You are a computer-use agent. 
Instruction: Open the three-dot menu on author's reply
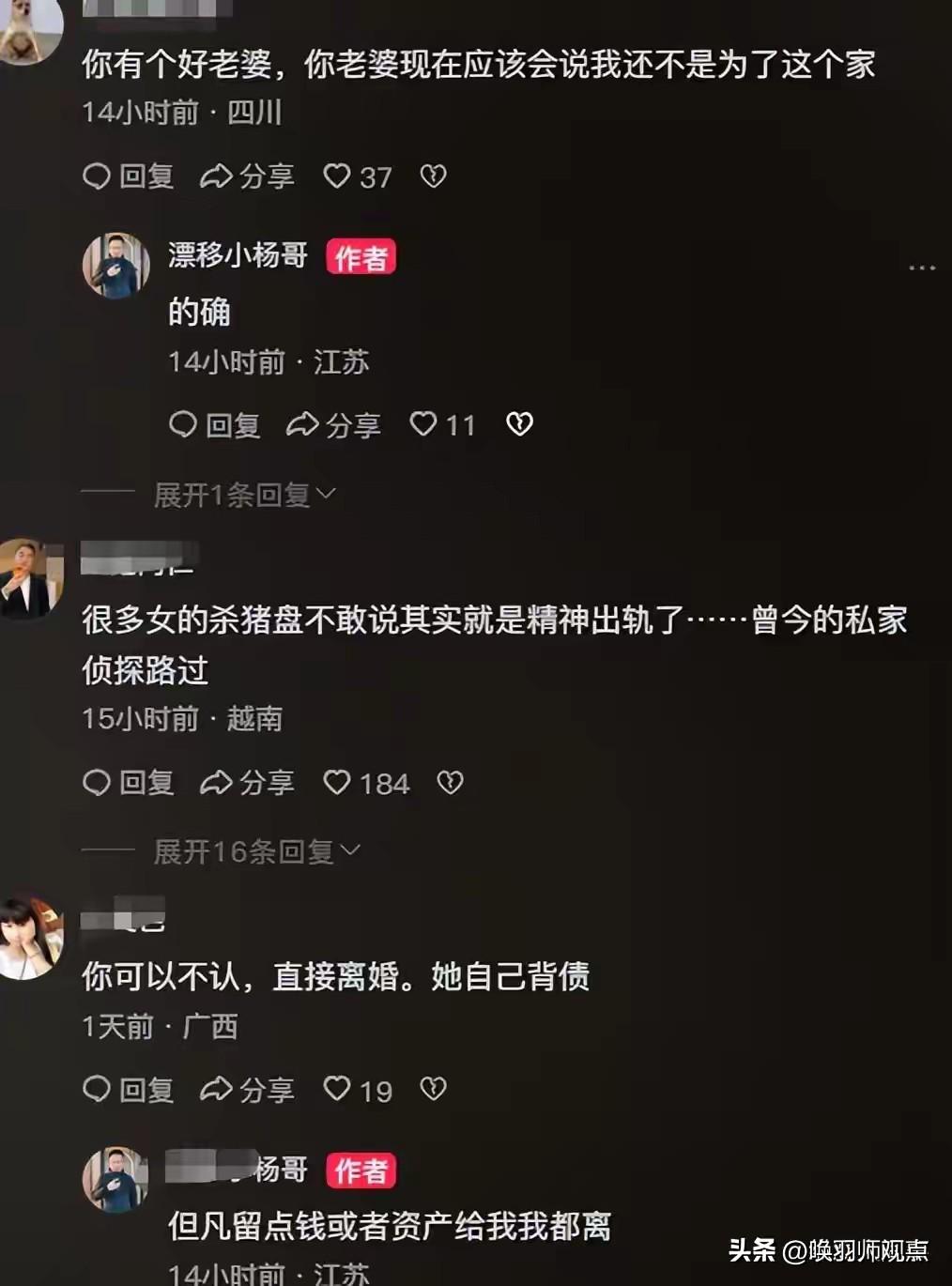click(922, 268)
